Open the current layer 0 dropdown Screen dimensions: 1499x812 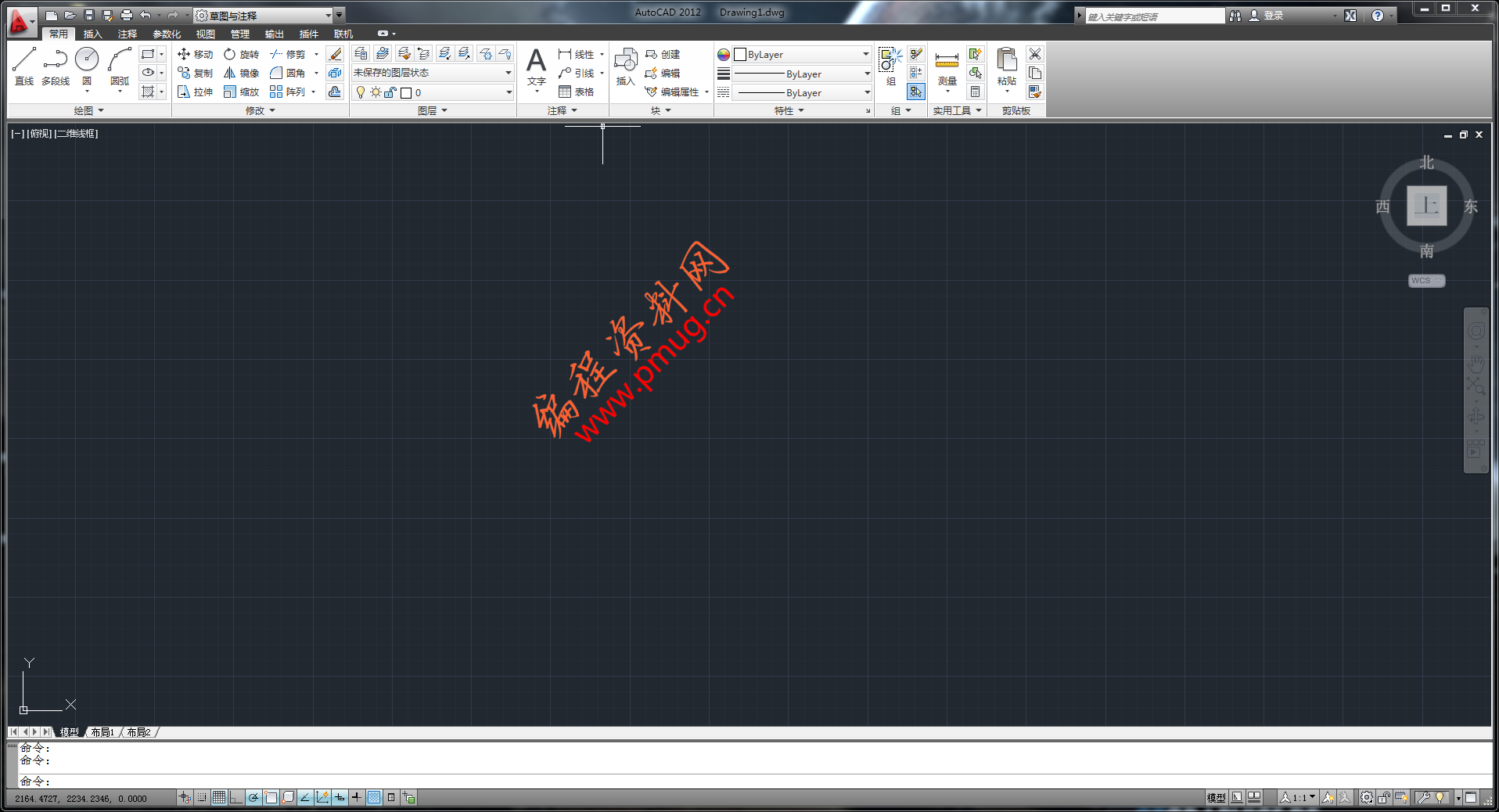(433, 92)
